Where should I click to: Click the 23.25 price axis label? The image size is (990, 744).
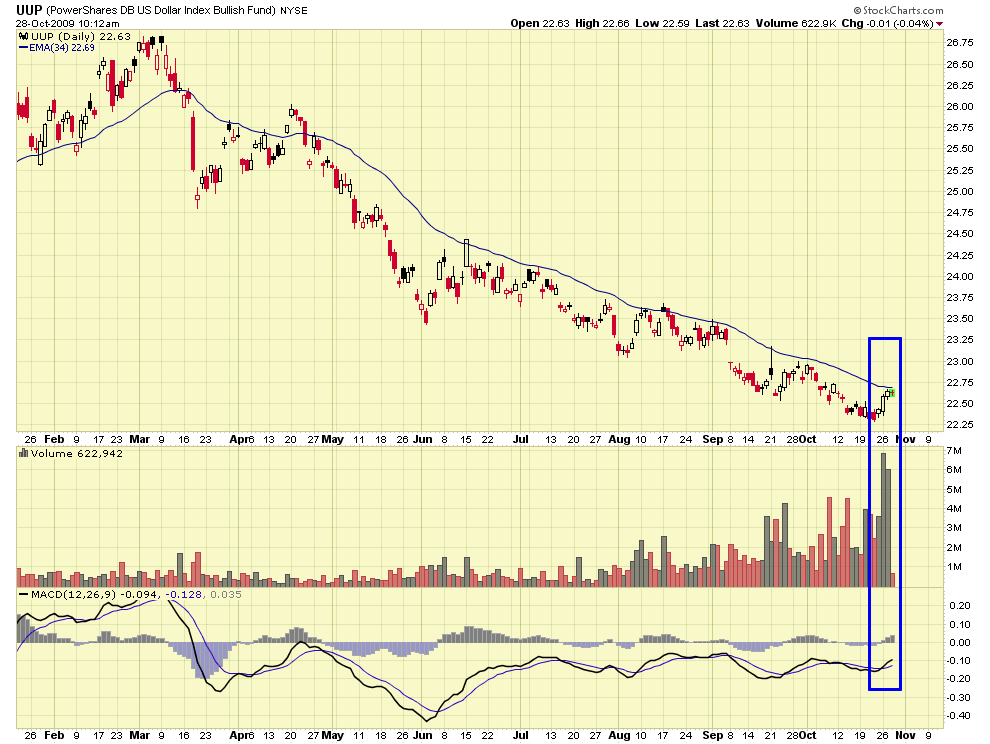(x=960, y=340)
